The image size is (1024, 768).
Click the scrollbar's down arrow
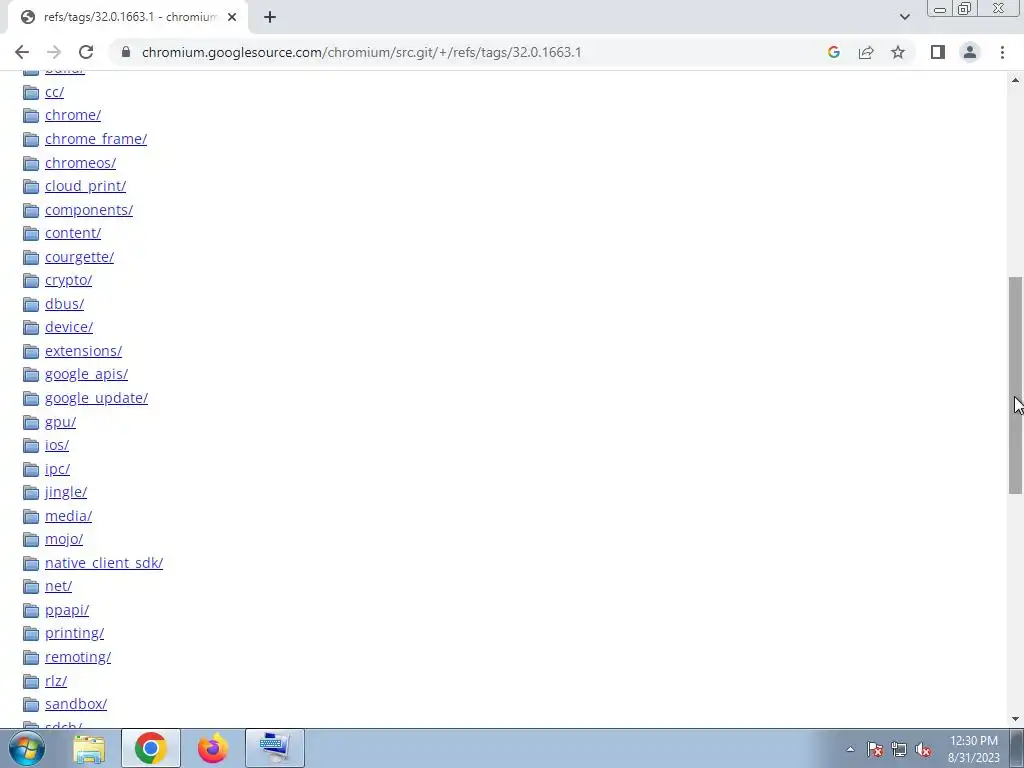pos(1015,719)
